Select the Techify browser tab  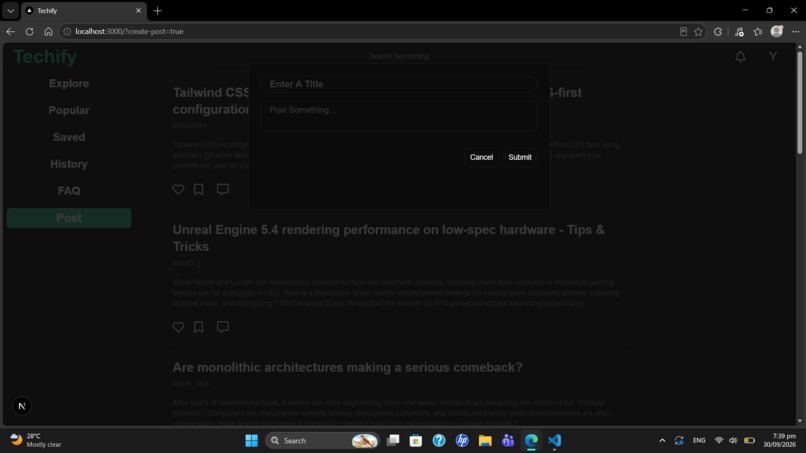tap(84, 11)
